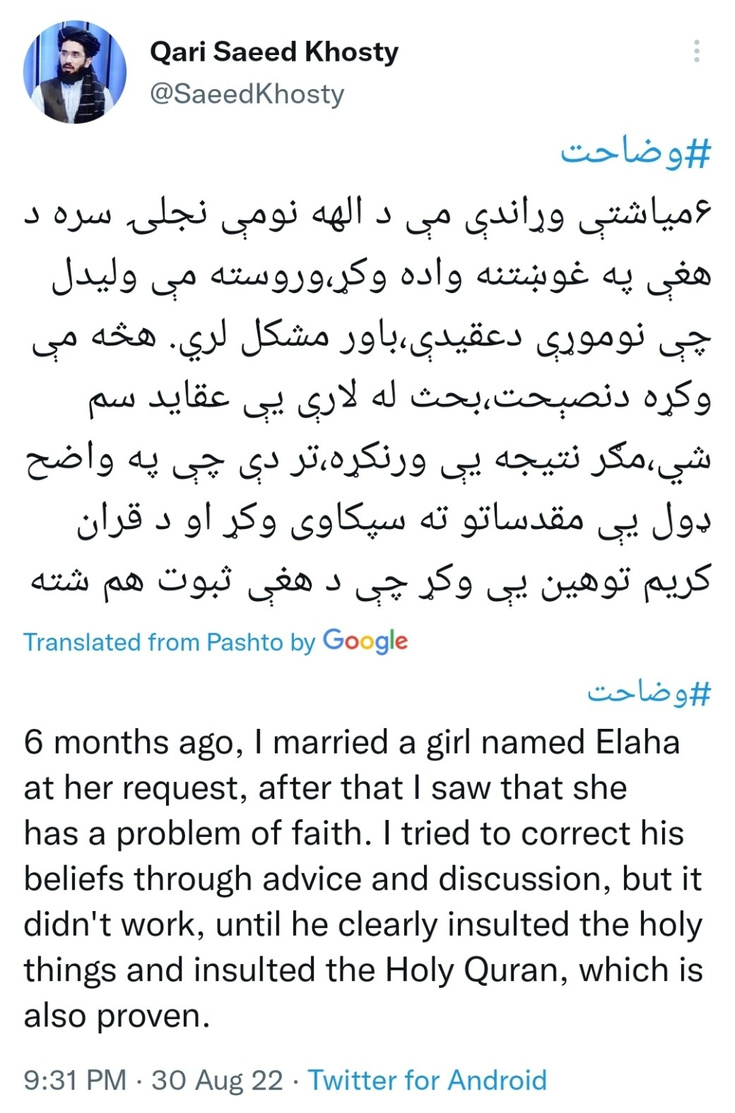
Task: Tap Qari Saeed Khosty's profile avatar
Action: click(x=75, y=72)
